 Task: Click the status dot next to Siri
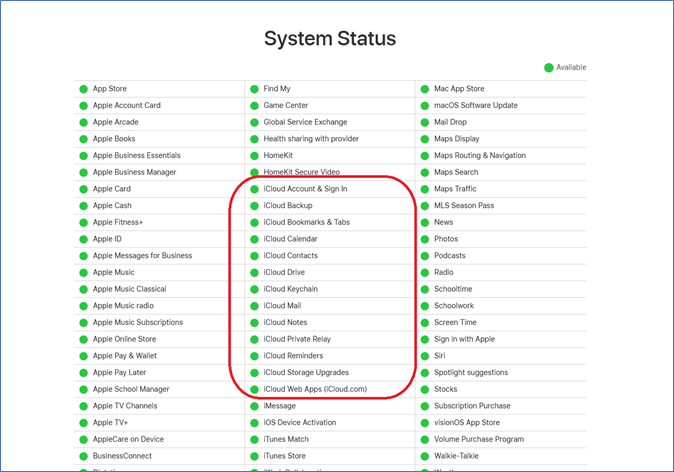pyautogui.click(x=425, y=356)
